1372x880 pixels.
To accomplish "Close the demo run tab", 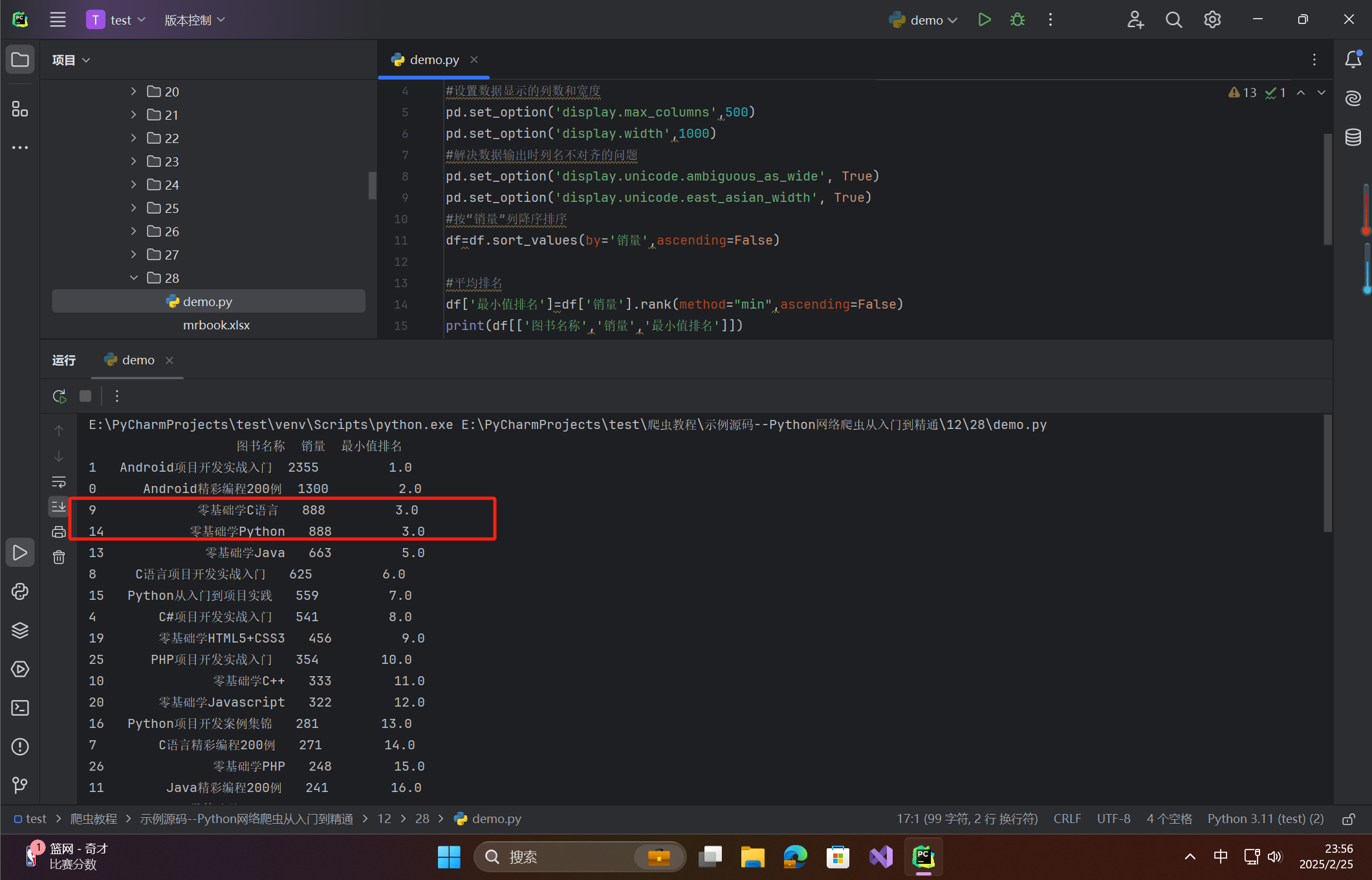I will (169, 360).
